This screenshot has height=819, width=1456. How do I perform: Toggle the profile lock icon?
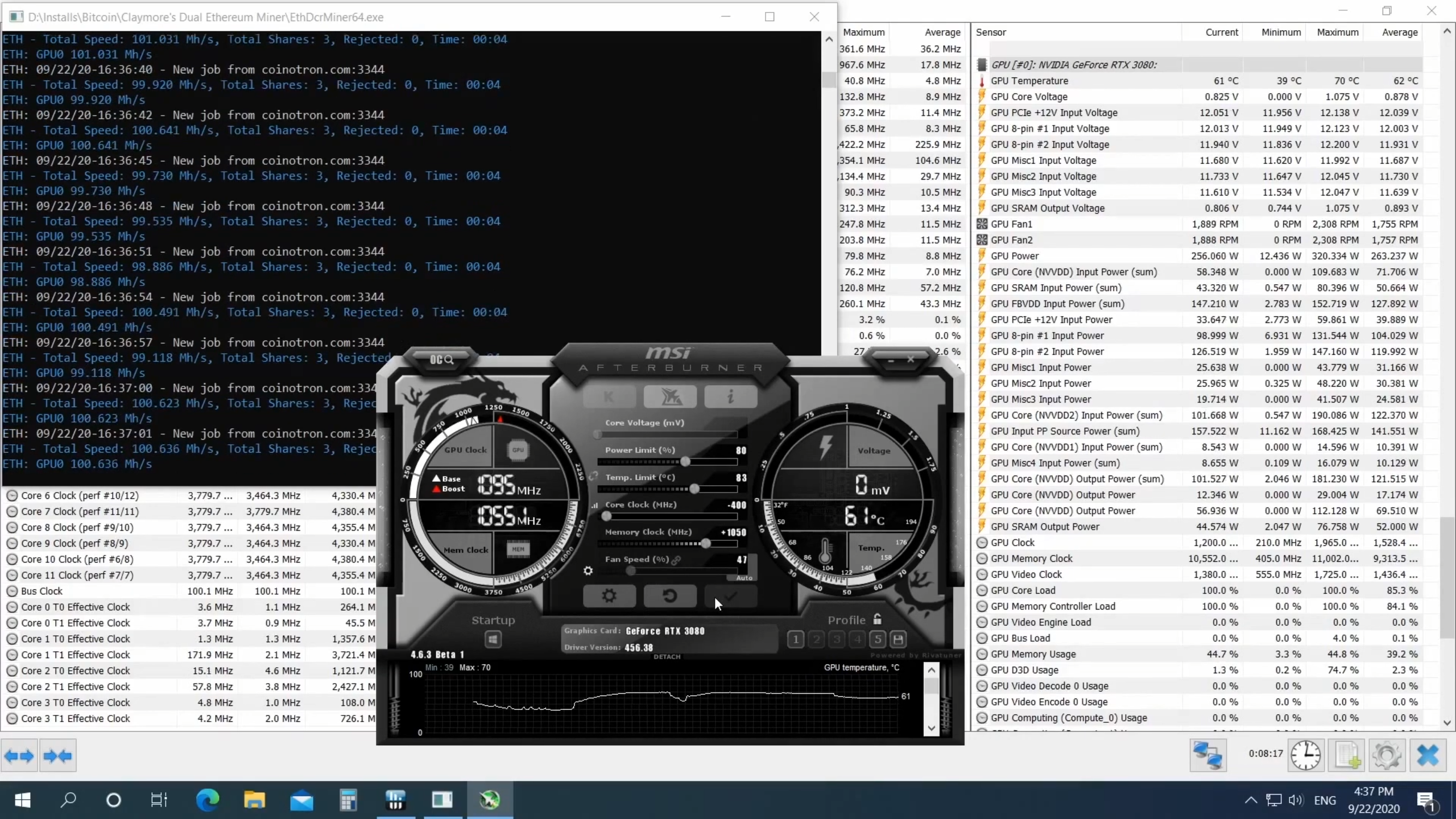click(877, 619)
